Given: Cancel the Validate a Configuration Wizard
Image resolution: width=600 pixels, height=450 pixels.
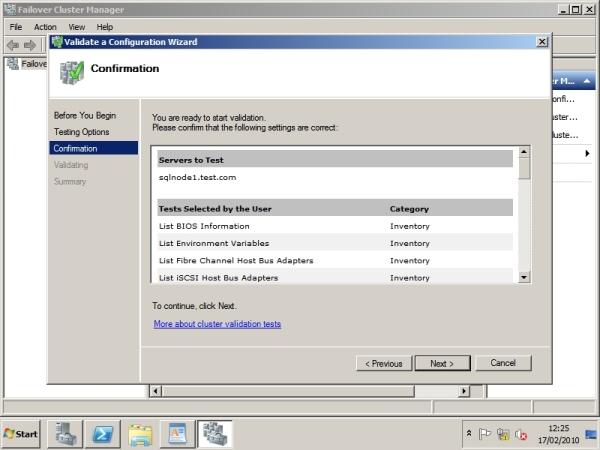Looking at the screenshot, I should coord(503,363).
